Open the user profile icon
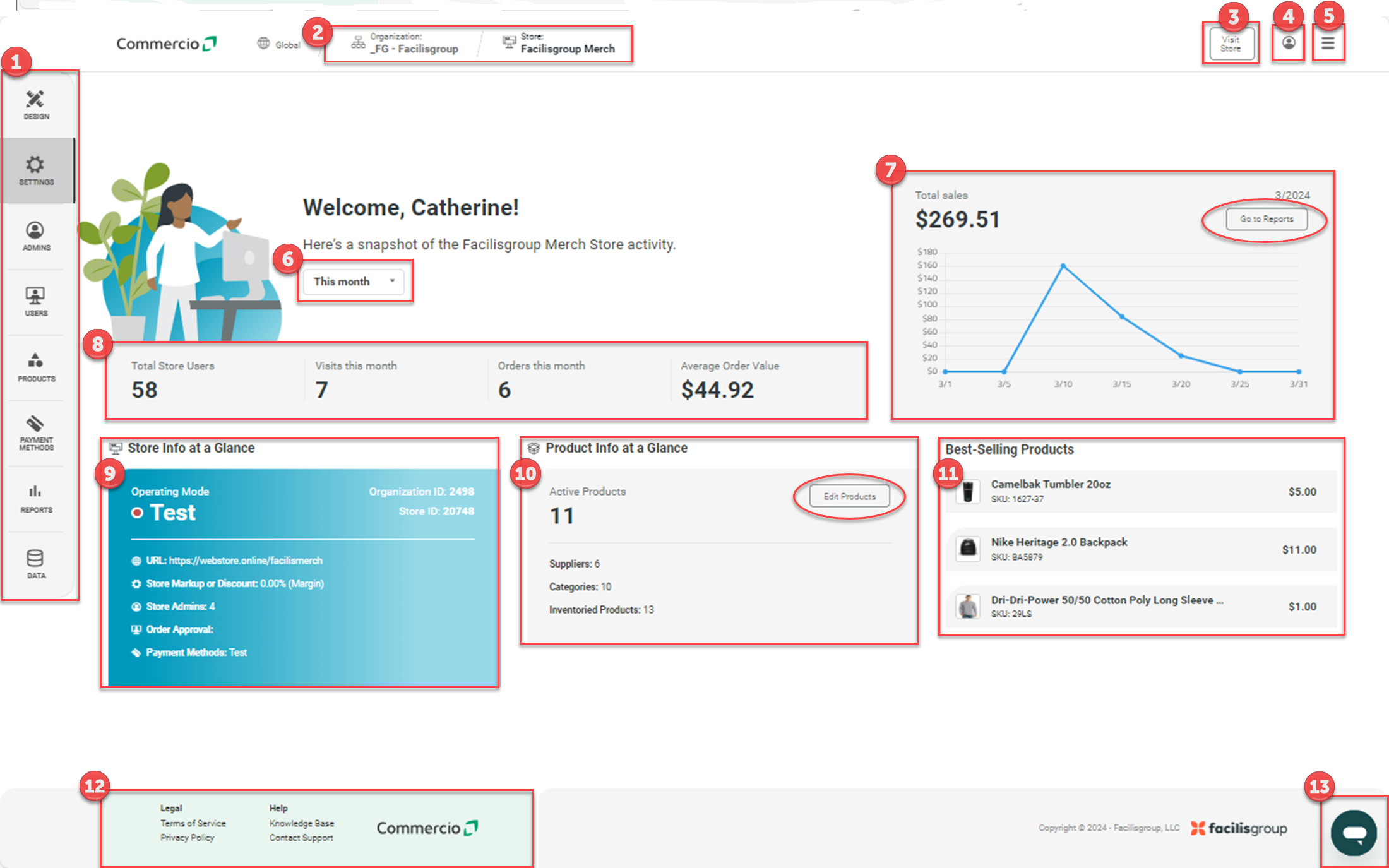1389x868 pixels. coord(1289,42)
